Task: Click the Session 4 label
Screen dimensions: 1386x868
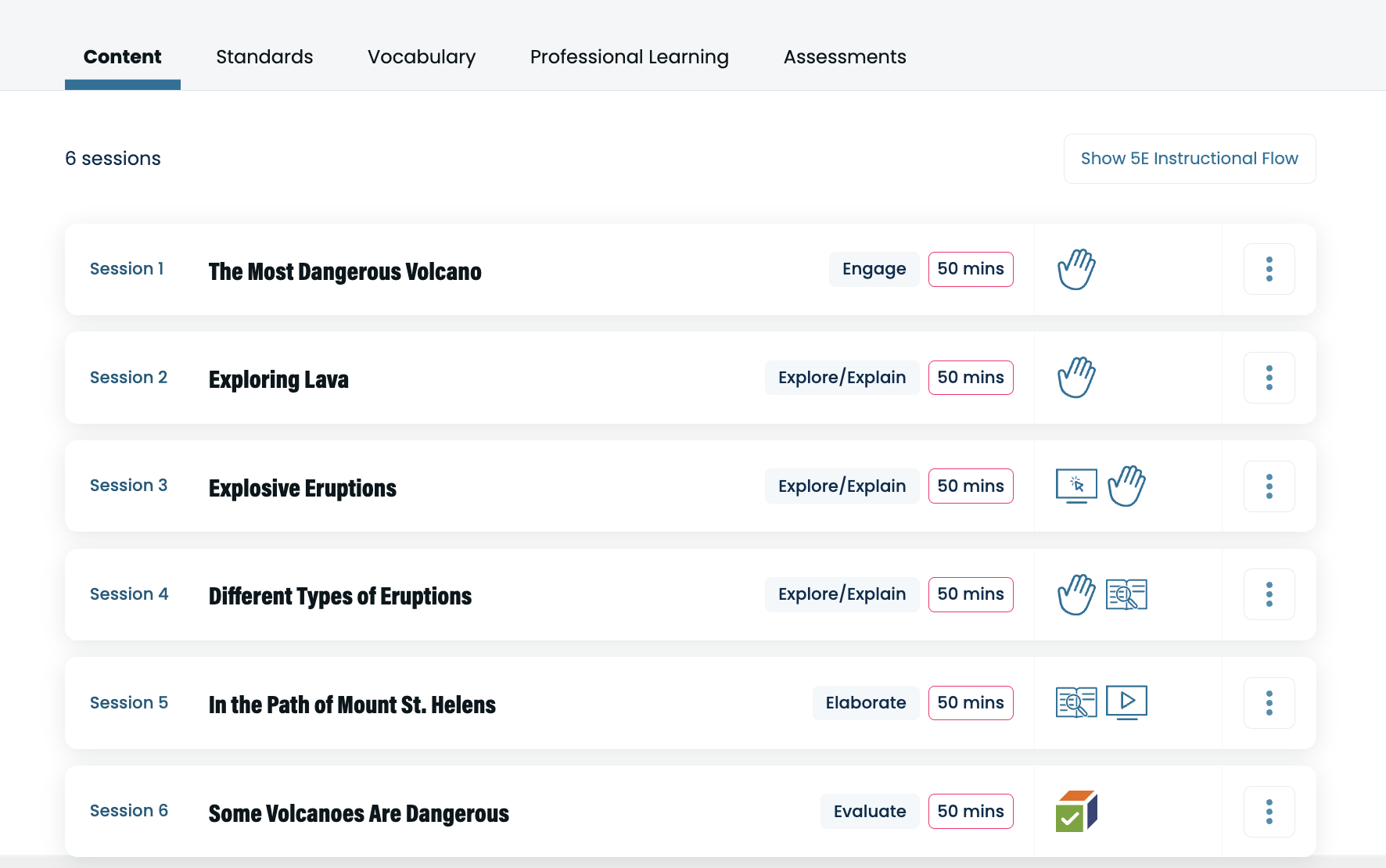Action: (x=129, y=594)
